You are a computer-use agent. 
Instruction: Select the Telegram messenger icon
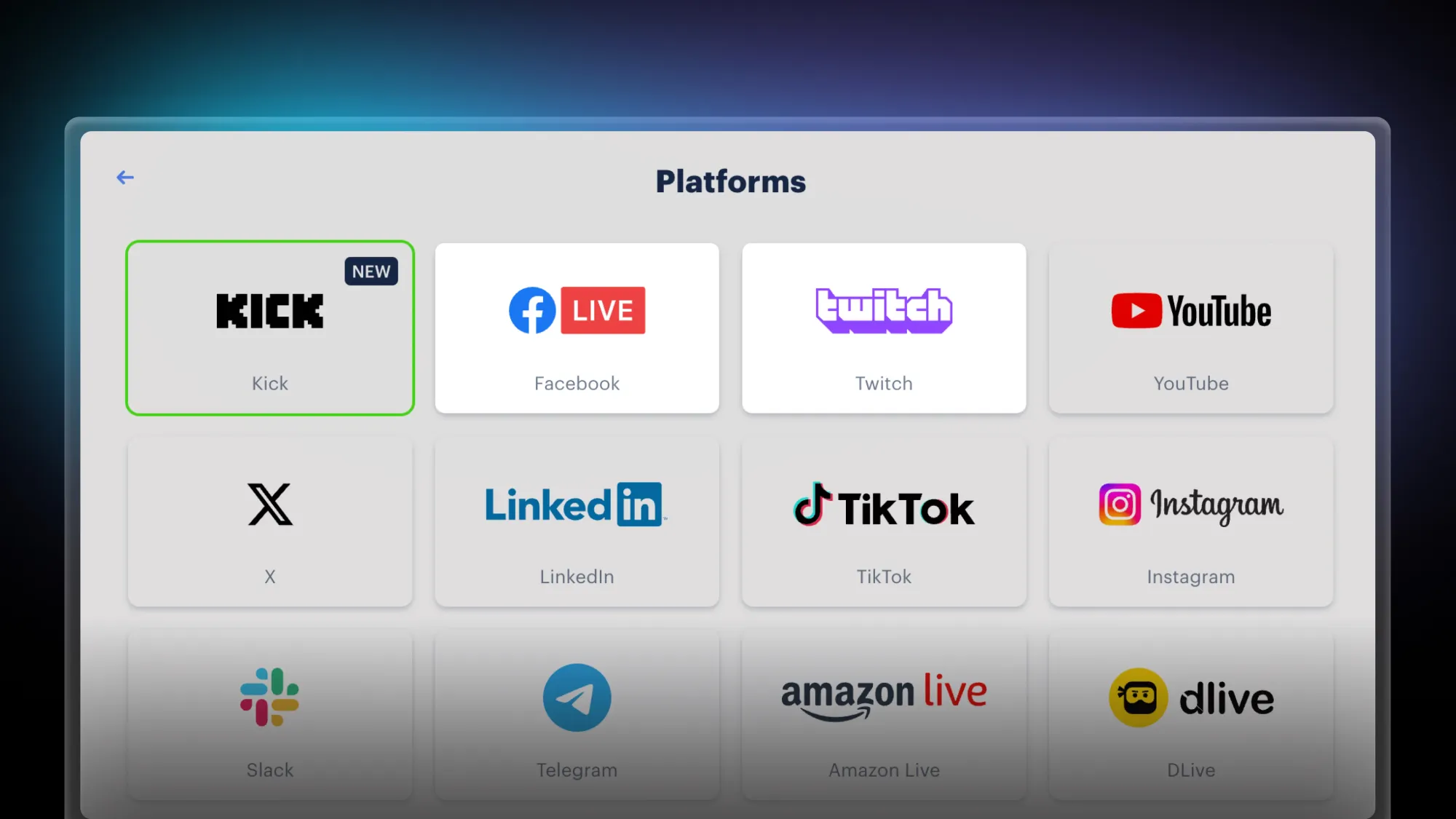(576, 696)
